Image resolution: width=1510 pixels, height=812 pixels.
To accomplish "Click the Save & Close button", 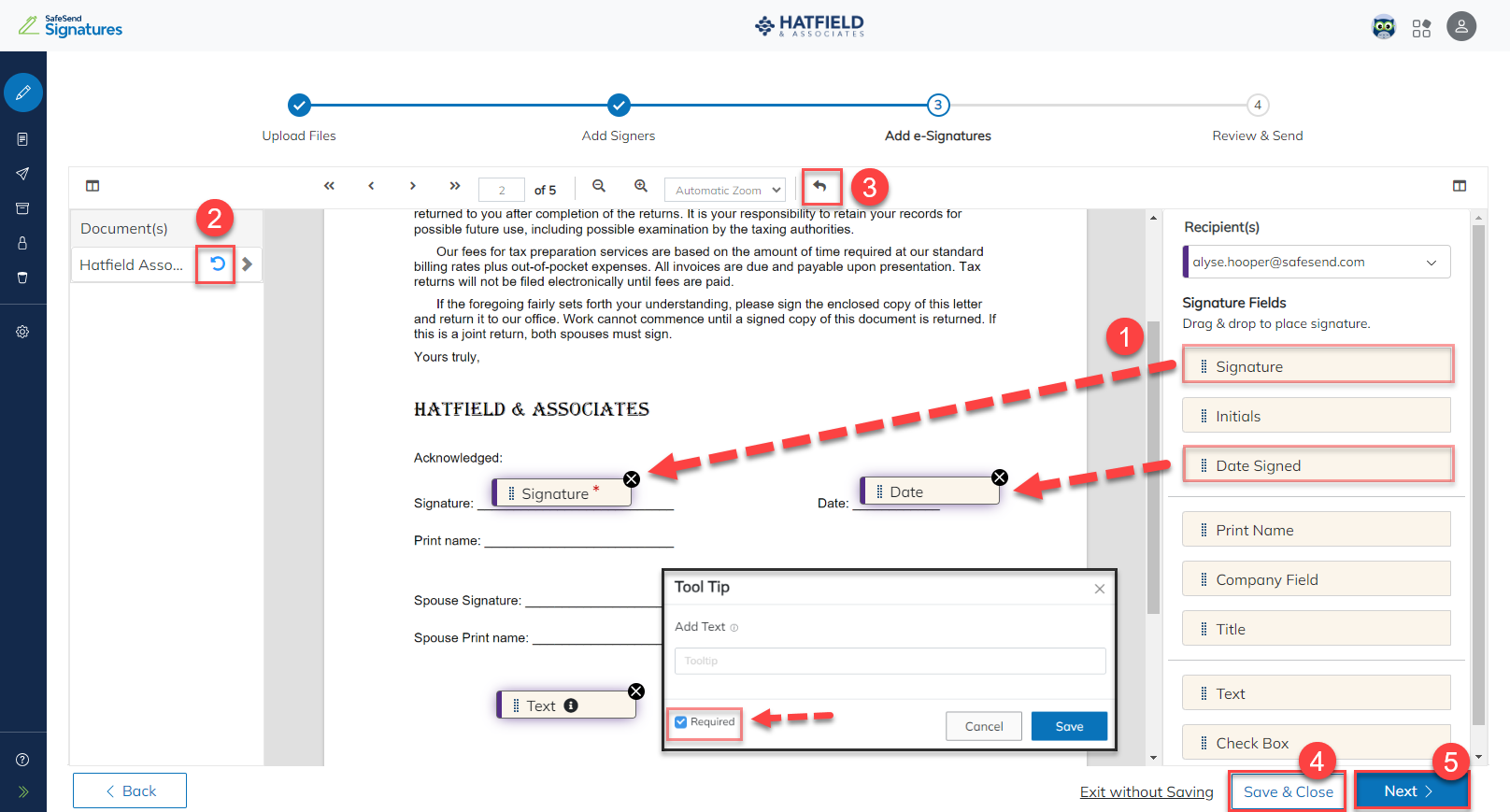I will (x=1288, y=791).
